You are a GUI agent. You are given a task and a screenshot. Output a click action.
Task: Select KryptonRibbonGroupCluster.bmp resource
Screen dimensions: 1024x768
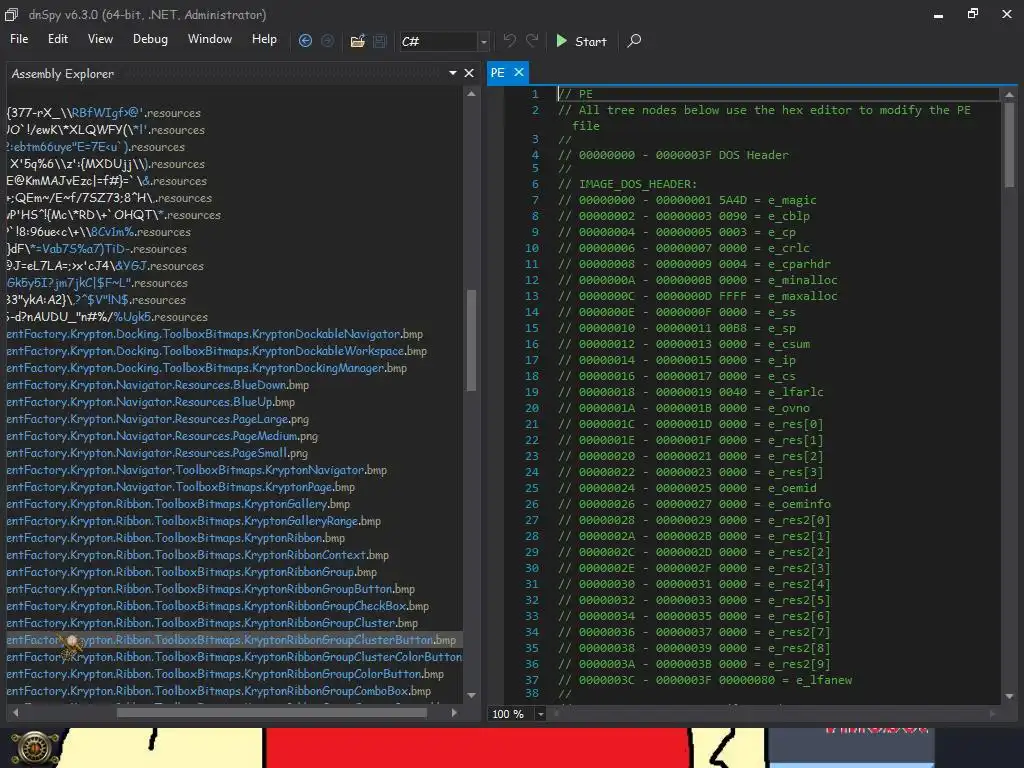click(212, 623)
